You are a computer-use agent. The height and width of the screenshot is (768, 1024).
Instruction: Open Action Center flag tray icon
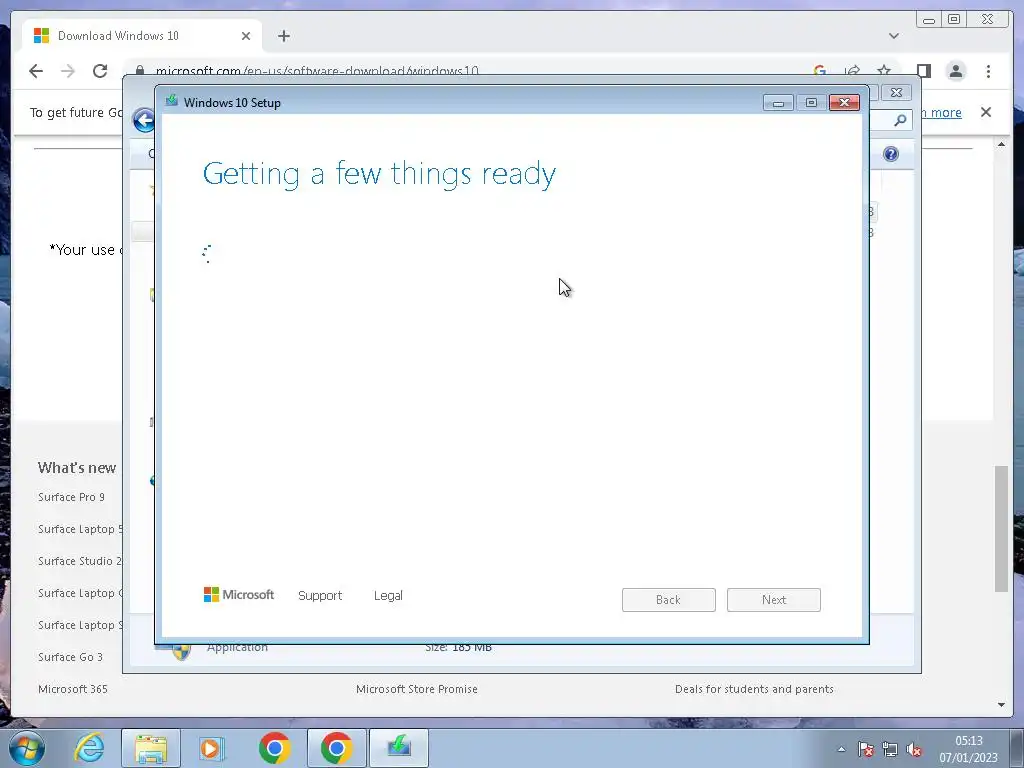[x=865, y=750]
